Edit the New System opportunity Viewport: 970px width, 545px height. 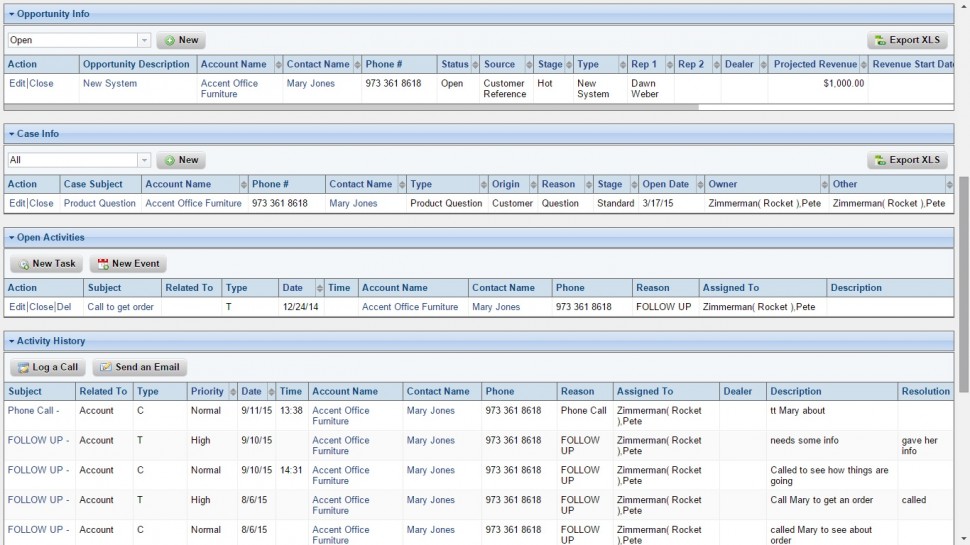click(x=17, y=84)
